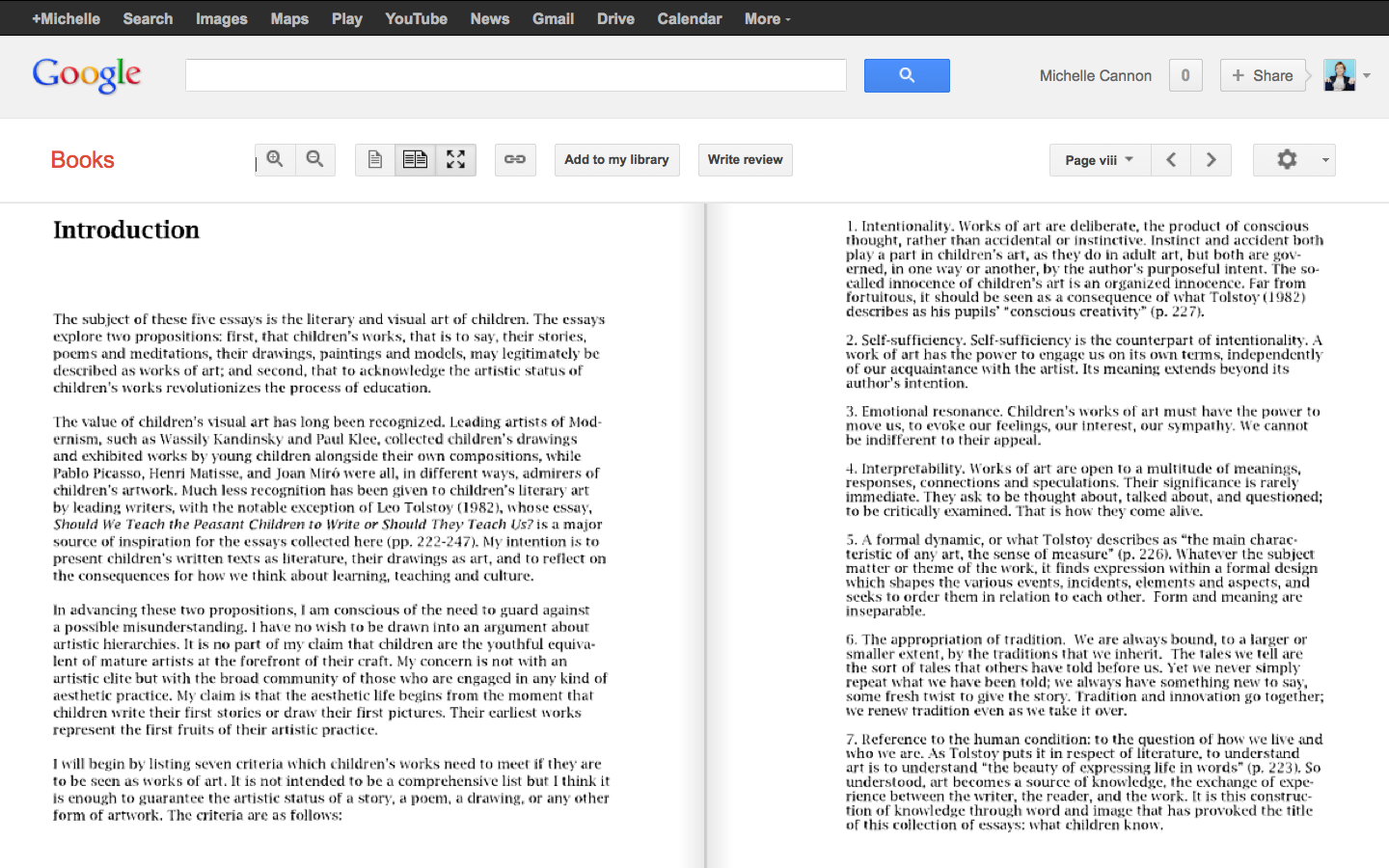Click the Google search input field
This screenshot has height=868, width=1389.
(515, 75)
